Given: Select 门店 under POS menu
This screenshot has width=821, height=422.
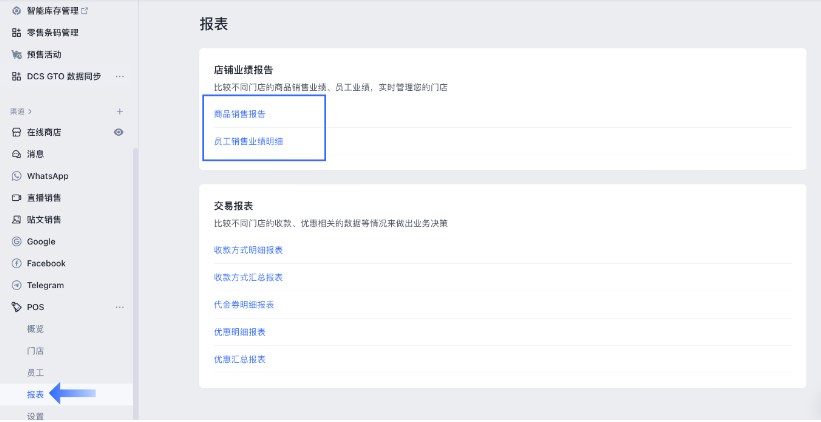Looking at the screenshot, I should 35,351.
